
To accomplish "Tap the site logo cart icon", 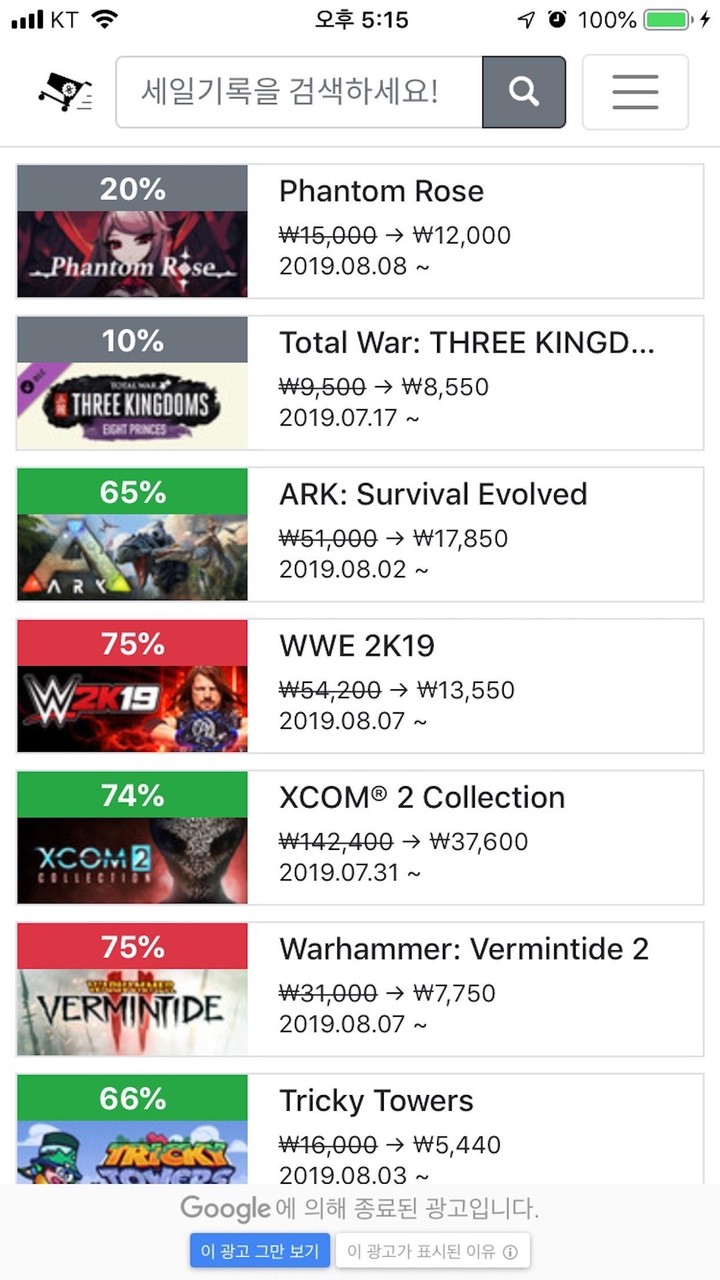I will (x=64, y=92).
